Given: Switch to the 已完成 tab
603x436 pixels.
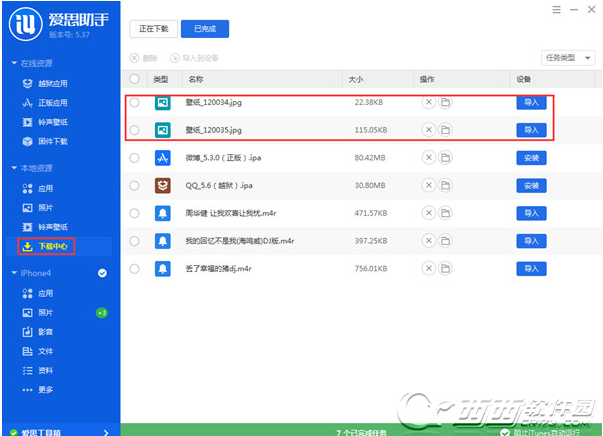Looking at the screenshot, I should tap(205, 29).
